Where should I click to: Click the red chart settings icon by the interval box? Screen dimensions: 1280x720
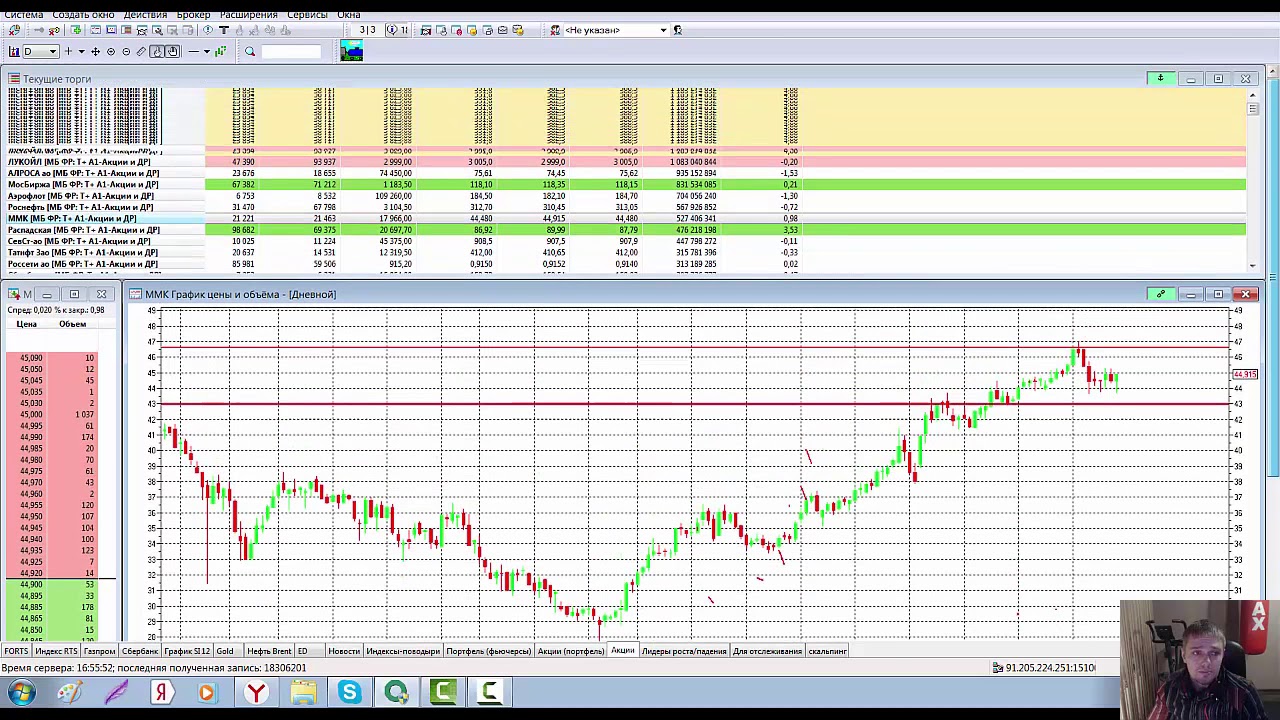[13, 51]
